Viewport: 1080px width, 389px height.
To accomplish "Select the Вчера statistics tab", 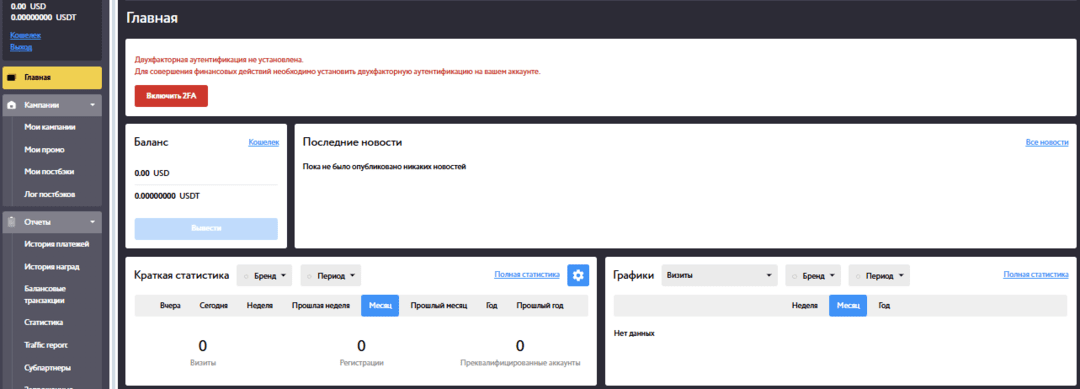I will [170, 306].
